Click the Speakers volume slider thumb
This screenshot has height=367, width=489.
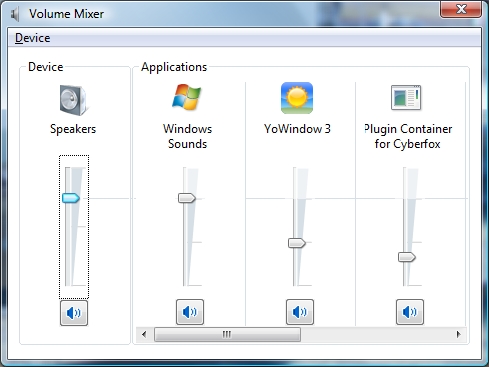click(71, 198)
